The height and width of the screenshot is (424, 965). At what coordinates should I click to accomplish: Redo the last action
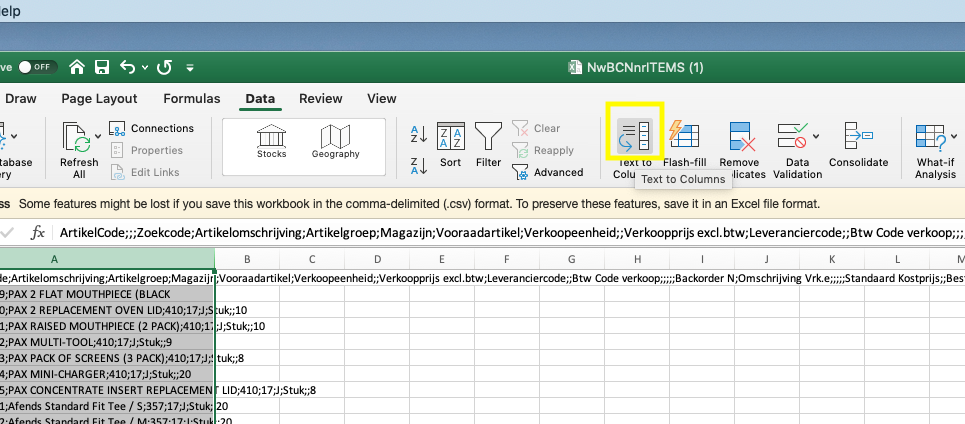tap(164, 67)
